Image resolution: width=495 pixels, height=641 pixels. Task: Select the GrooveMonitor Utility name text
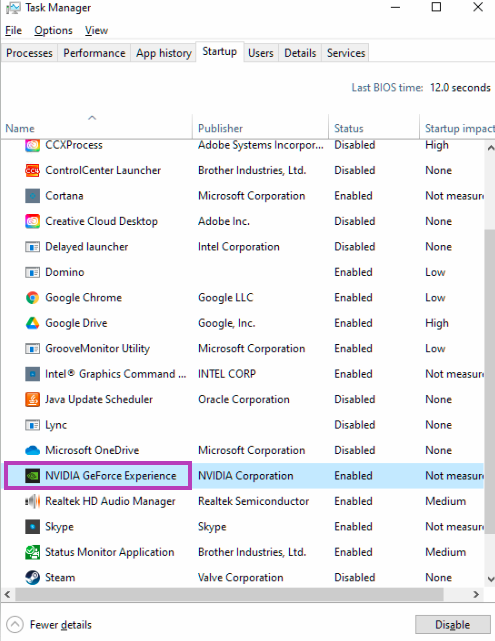pyautogui.click(x=97, y=349)
